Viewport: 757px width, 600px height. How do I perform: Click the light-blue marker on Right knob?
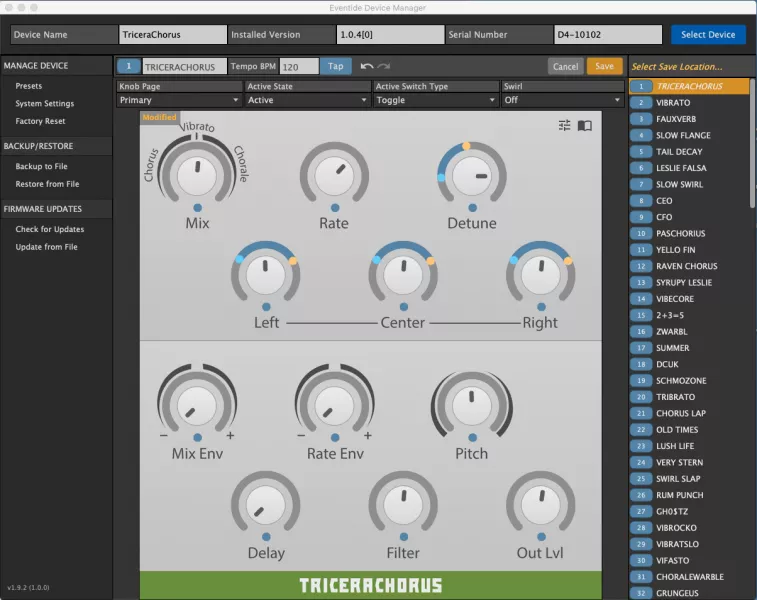pyautogui.click(x=514, y=260)
